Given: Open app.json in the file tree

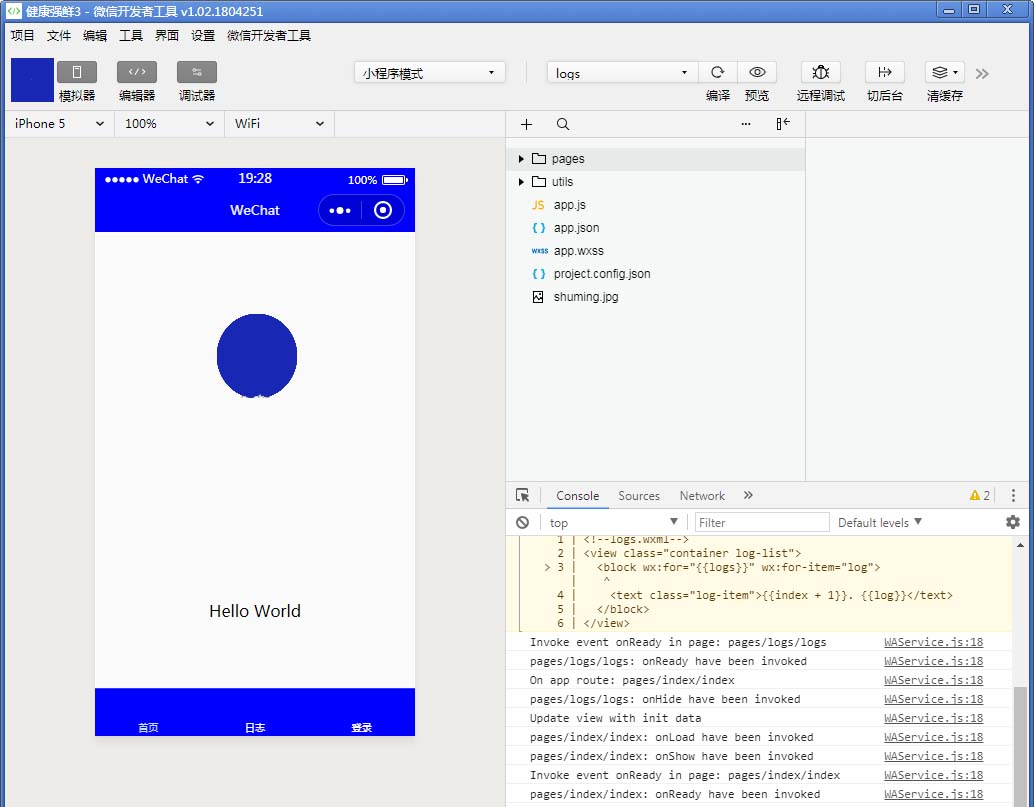Looking at the screenshot, I should tap(576, 227).
